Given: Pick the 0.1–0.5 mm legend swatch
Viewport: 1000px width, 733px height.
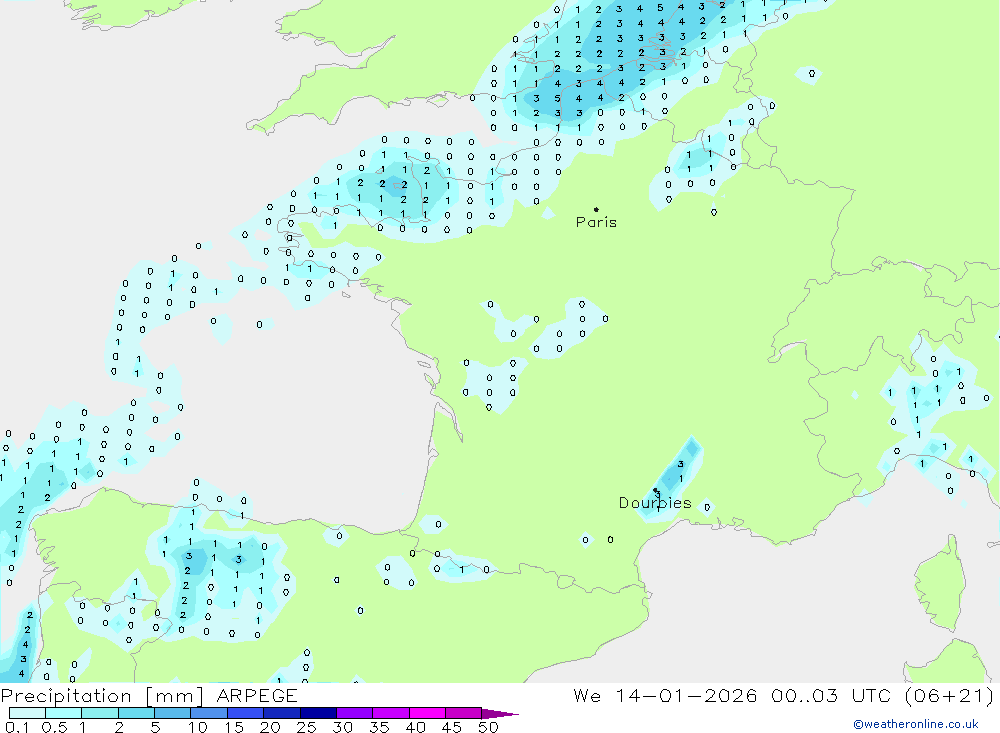Looking at the screenshot, I should pyautogui.click(x=27, y=713).
